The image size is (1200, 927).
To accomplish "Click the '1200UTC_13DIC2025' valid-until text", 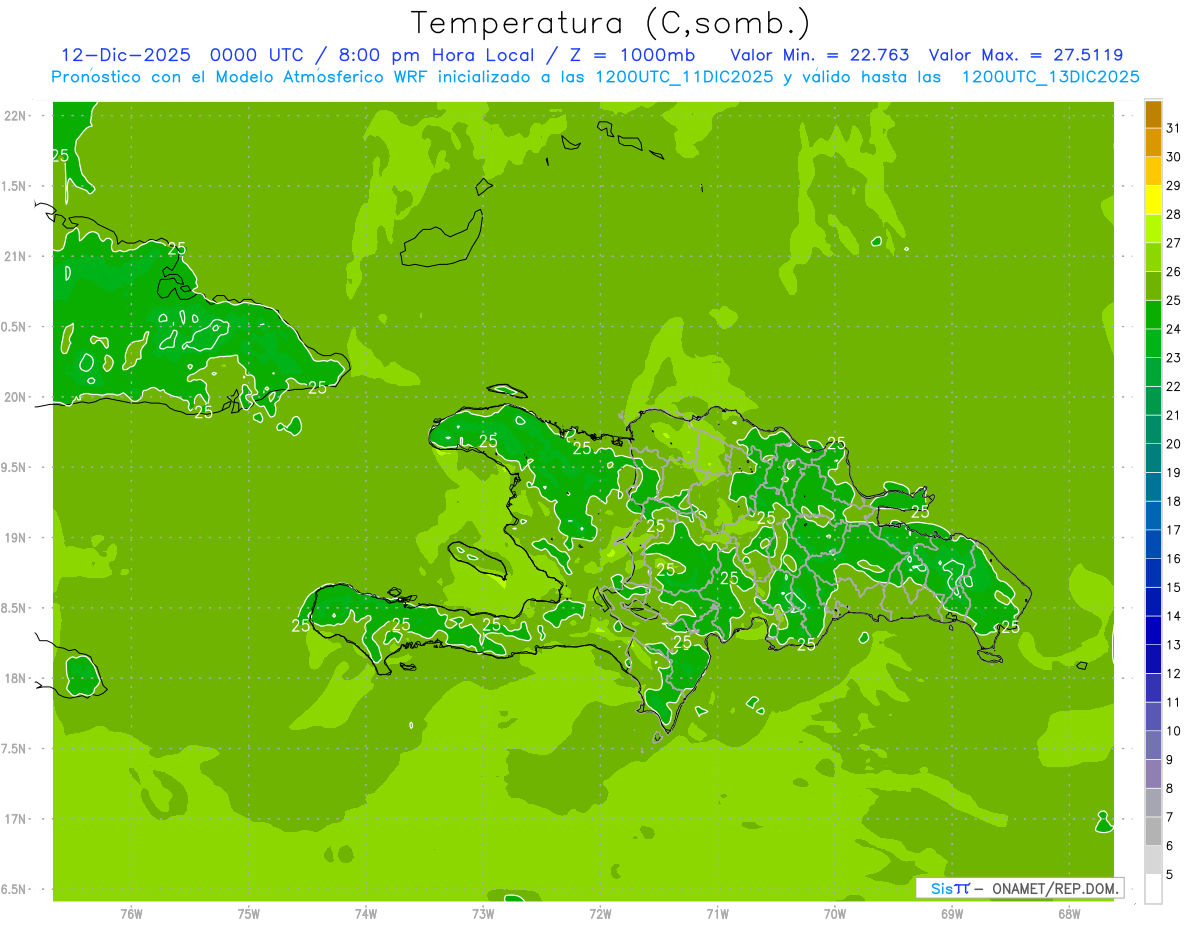I will [1050, 77].
